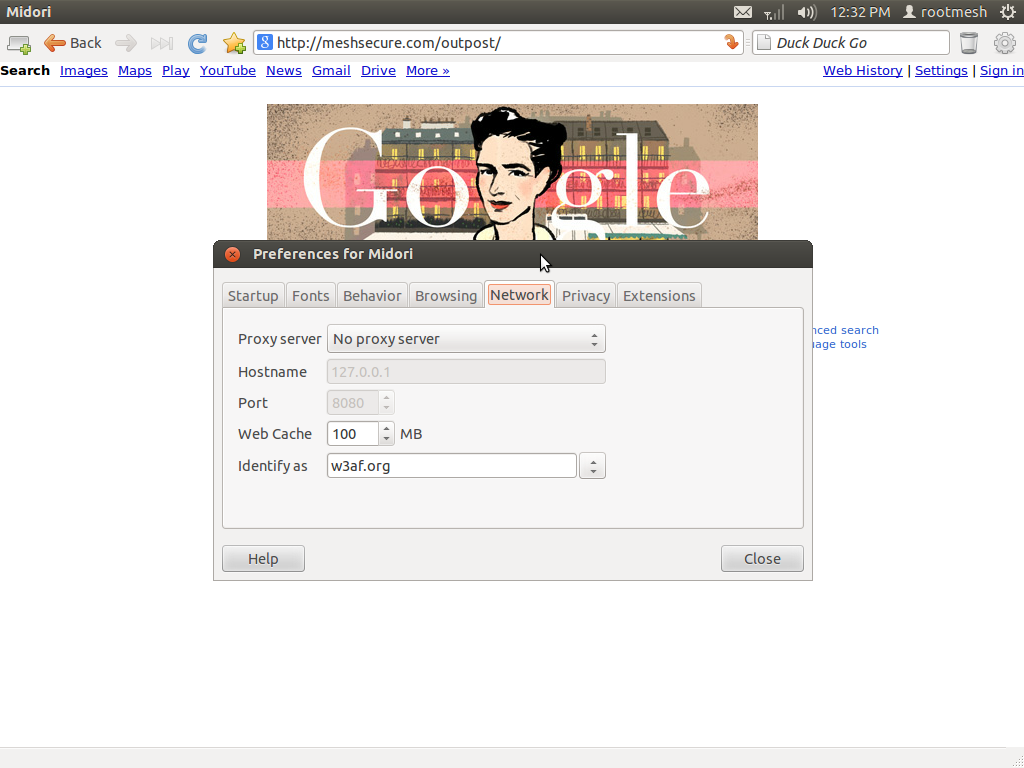Open the Settings link on the Google page
This screenshot has height=768, width=1024.
(x=941, y=71)
